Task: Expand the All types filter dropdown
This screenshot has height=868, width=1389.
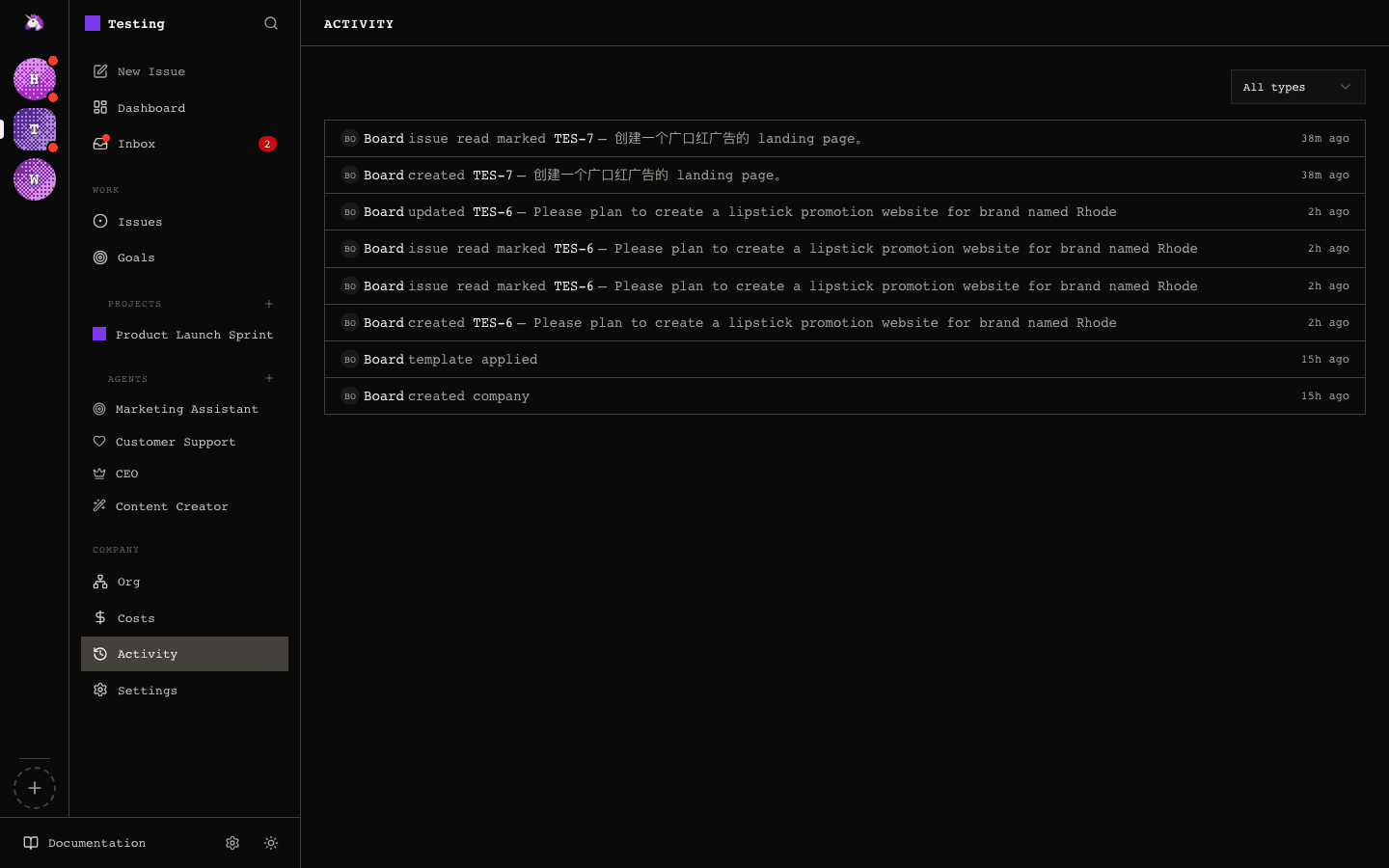Action: pos(1297,87)
